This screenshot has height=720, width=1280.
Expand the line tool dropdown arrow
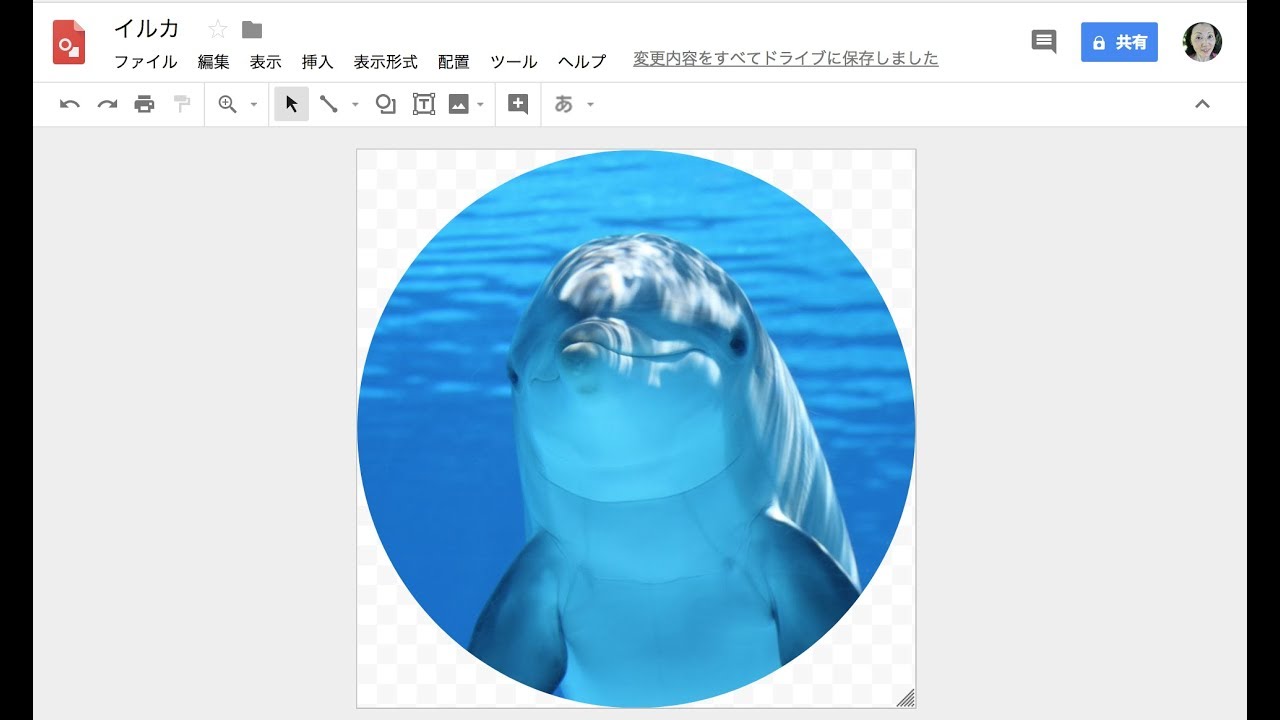click(x=355, y=105)
